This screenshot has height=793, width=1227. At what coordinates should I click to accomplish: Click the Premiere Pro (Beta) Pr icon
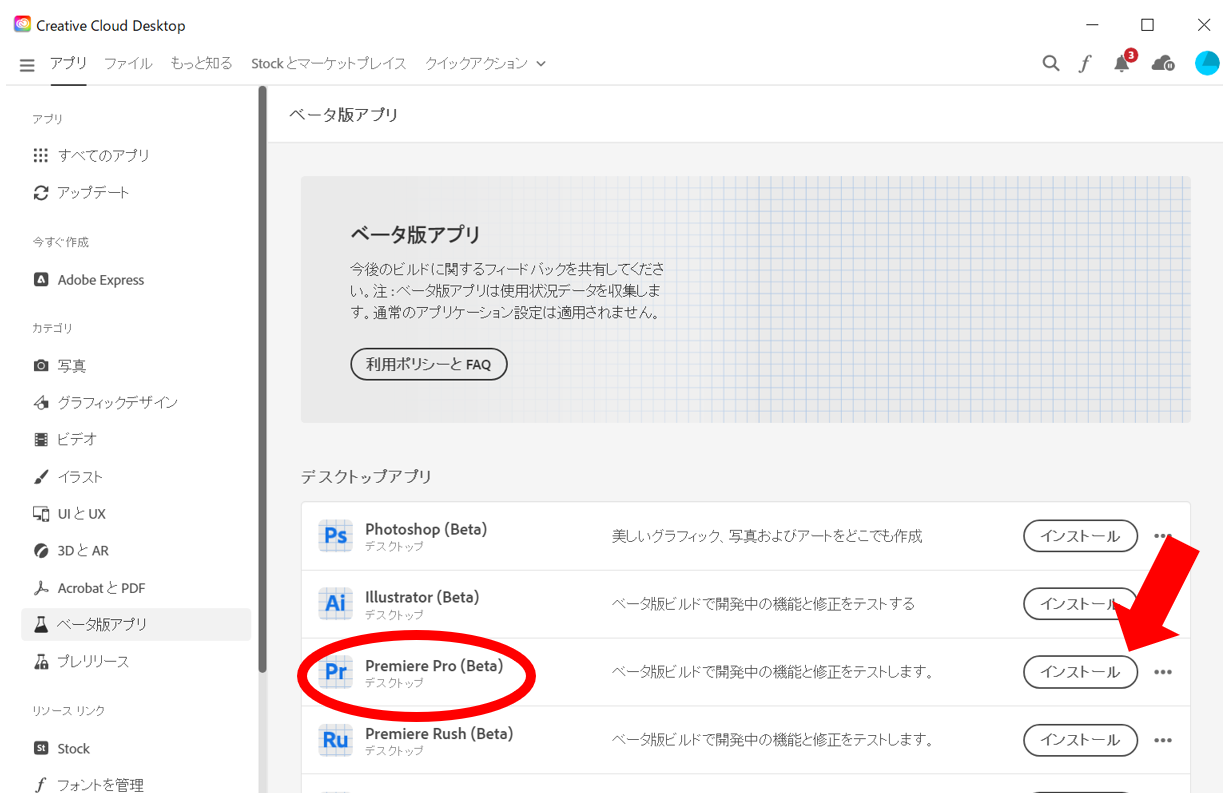[x=336, y=672]
